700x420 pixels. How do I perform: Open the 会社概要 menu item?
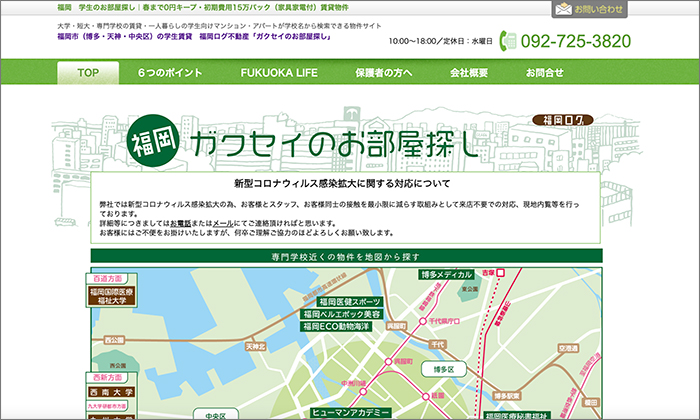[469, 73]
